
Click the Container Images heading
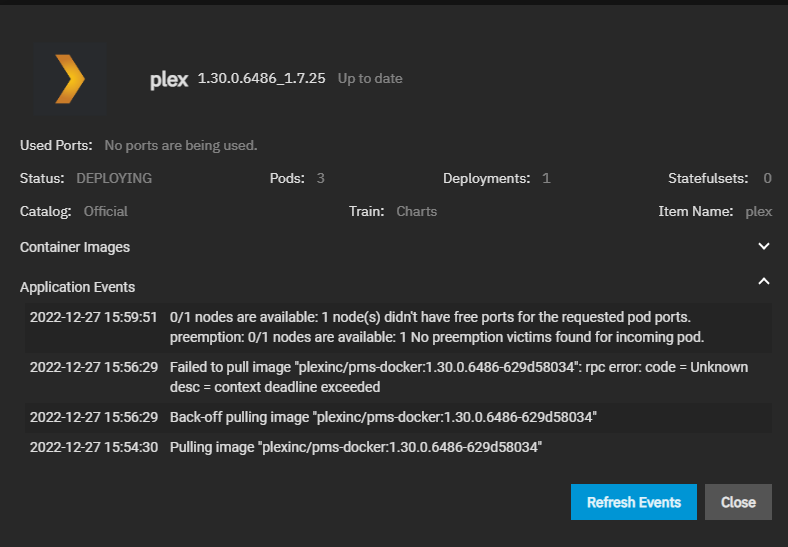click(x=75, y=247)
